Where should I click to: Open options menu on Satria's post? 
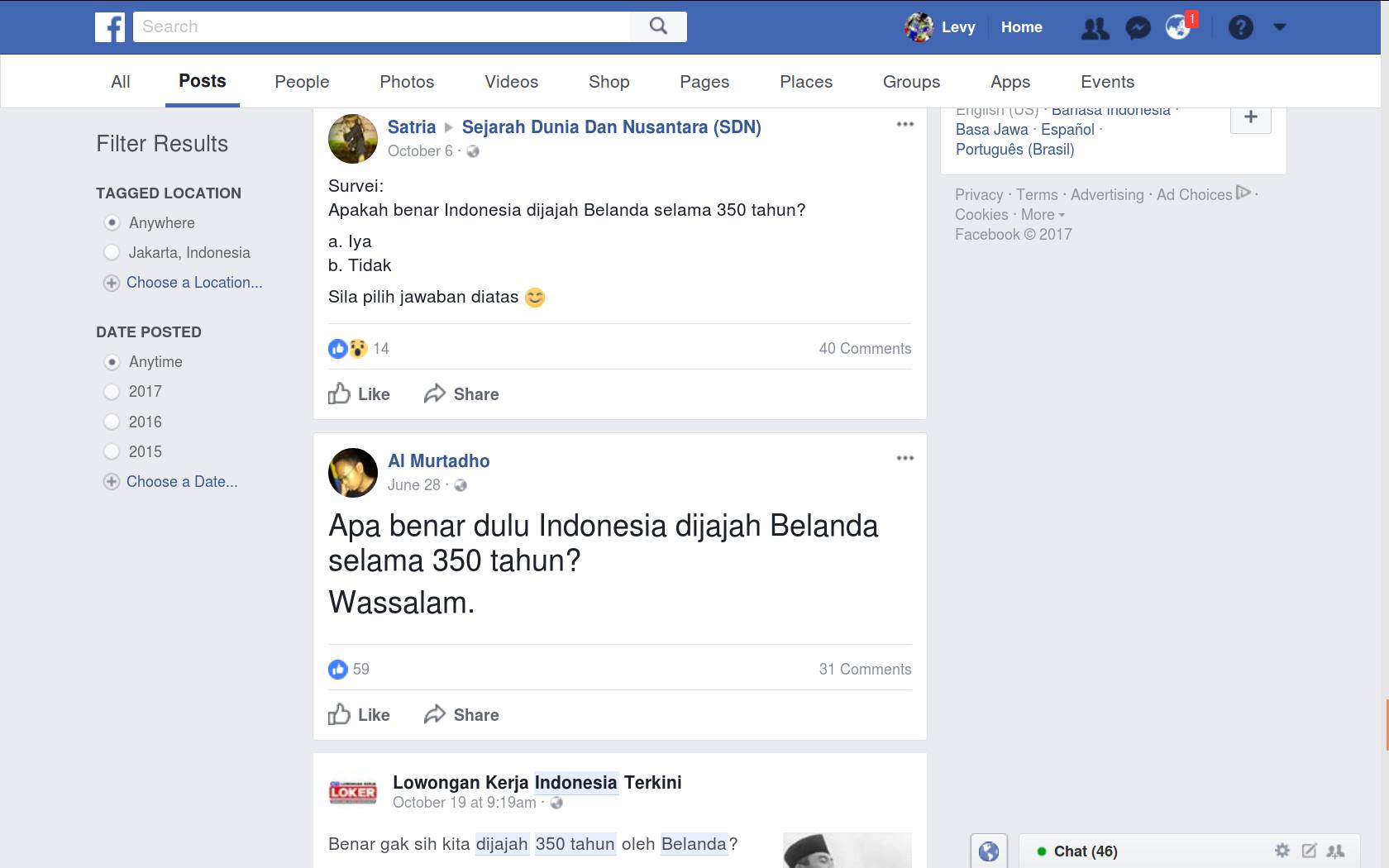pyautogui.click(x=905, y=124)
